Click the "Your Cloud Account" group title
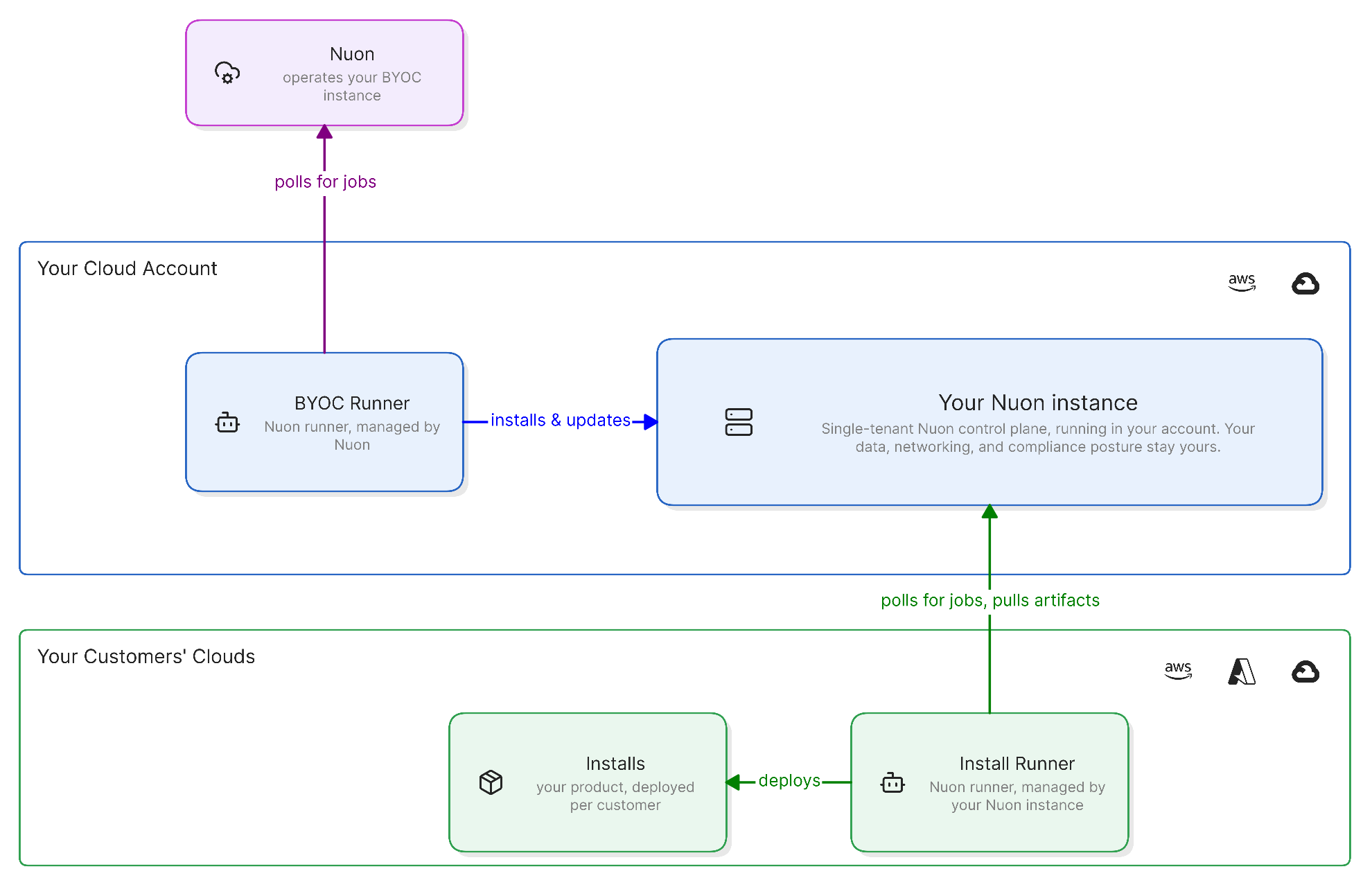This screenshot has height=887, width=1372. pyautogui.click(x=127, y=268)
